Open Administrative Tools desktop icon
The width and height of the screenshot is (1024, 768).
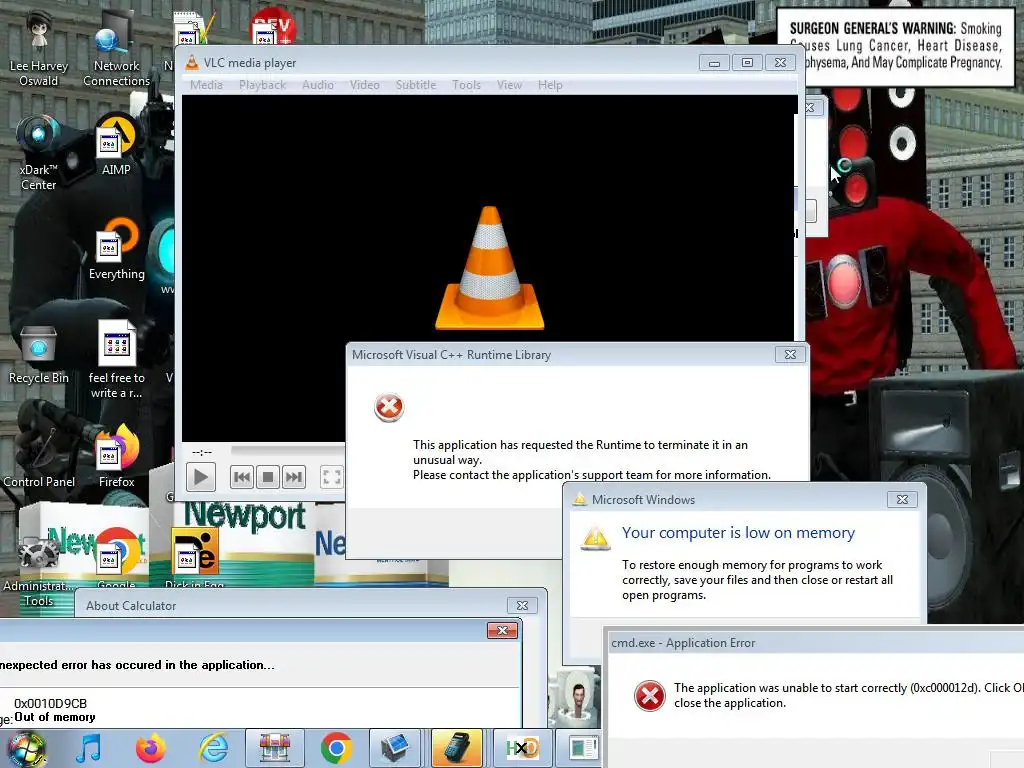coord(39,571)
